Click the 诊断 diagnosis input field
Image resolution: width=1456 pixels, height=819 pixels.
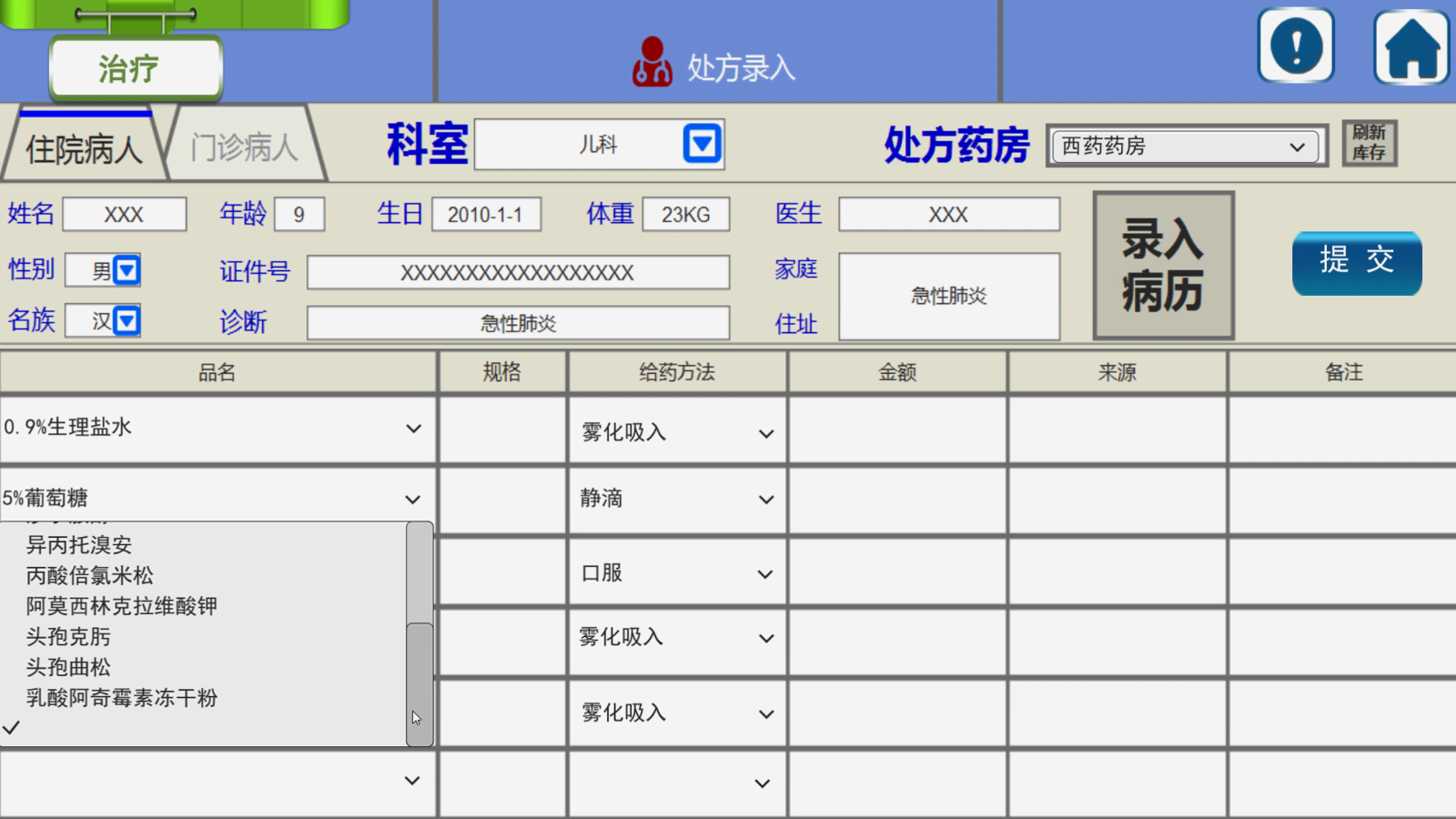coord(518,323)
